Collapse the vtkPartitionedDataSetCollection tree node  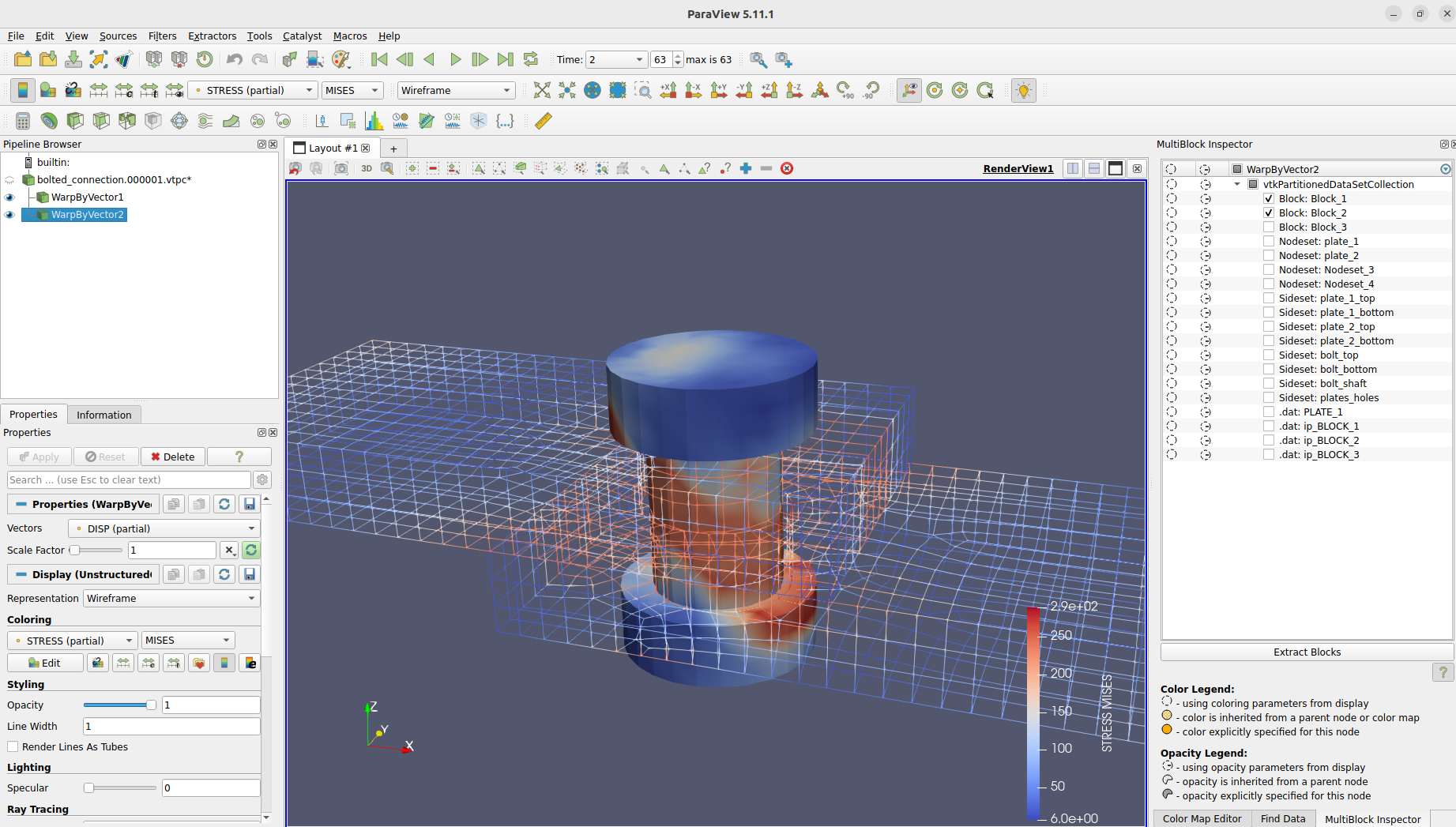pos(1237,185)
